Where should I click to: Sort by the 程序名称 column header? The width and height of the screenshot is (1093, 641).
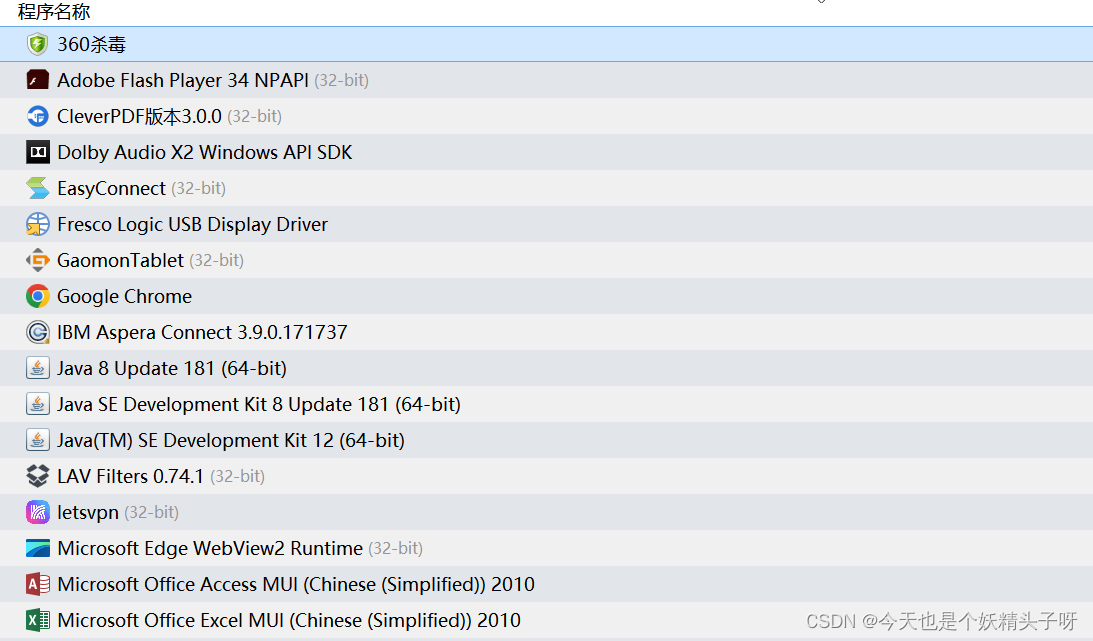pos(54,11)
